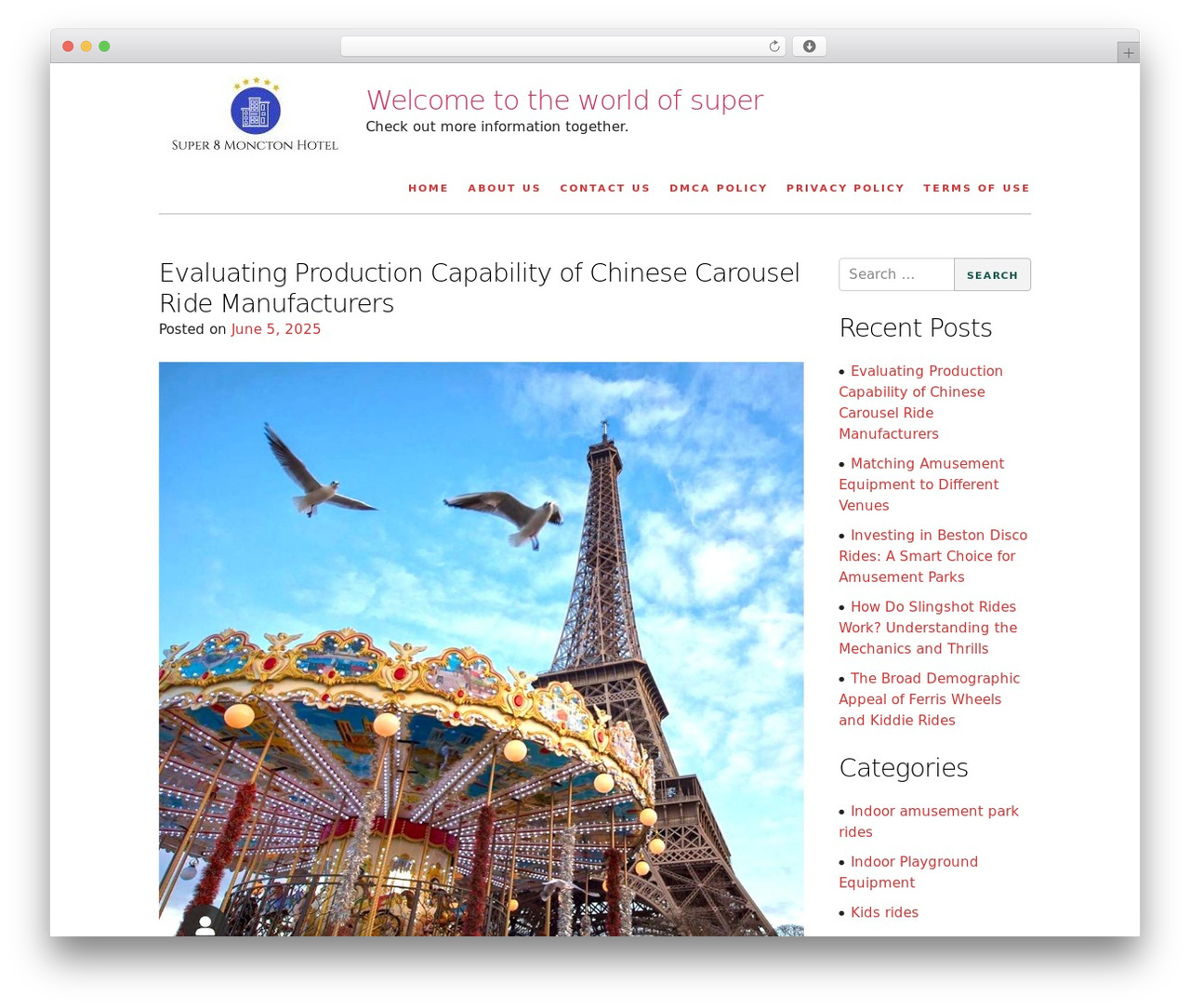1190x1008 pixels.
Task: Open 'How Do Slingshot Rides Work?' post
Action: (928, 628)
